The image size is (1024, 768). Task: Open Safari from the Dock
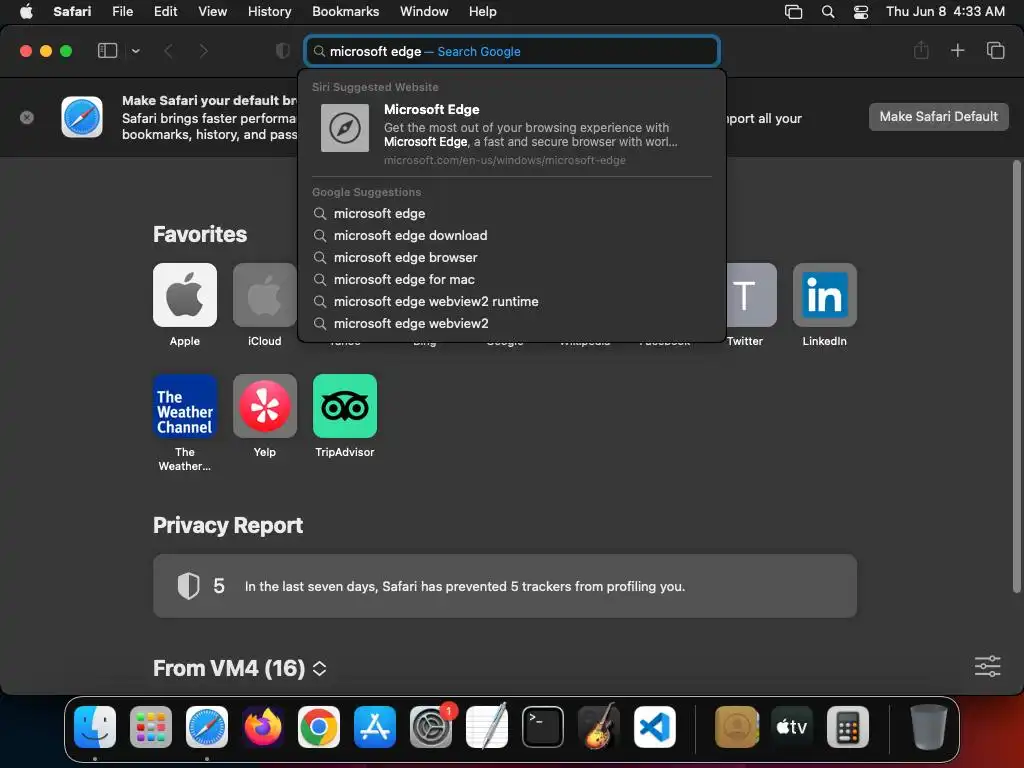coord(207,727)
